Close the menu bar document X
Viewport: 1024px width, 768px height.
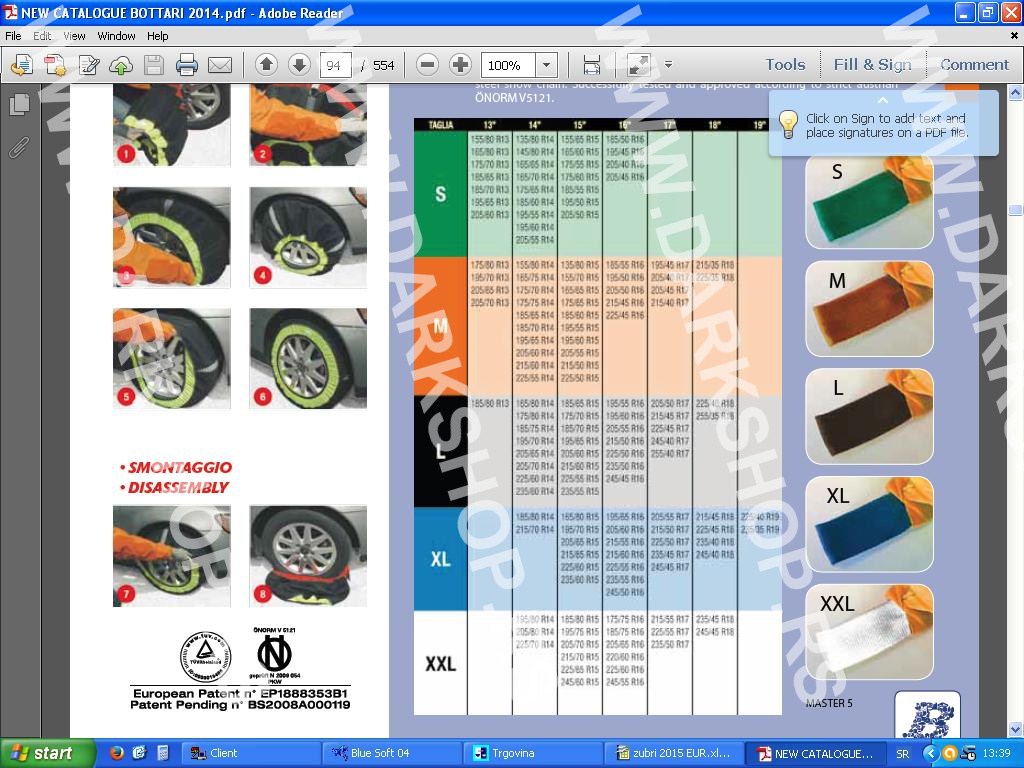point(1014,35)
